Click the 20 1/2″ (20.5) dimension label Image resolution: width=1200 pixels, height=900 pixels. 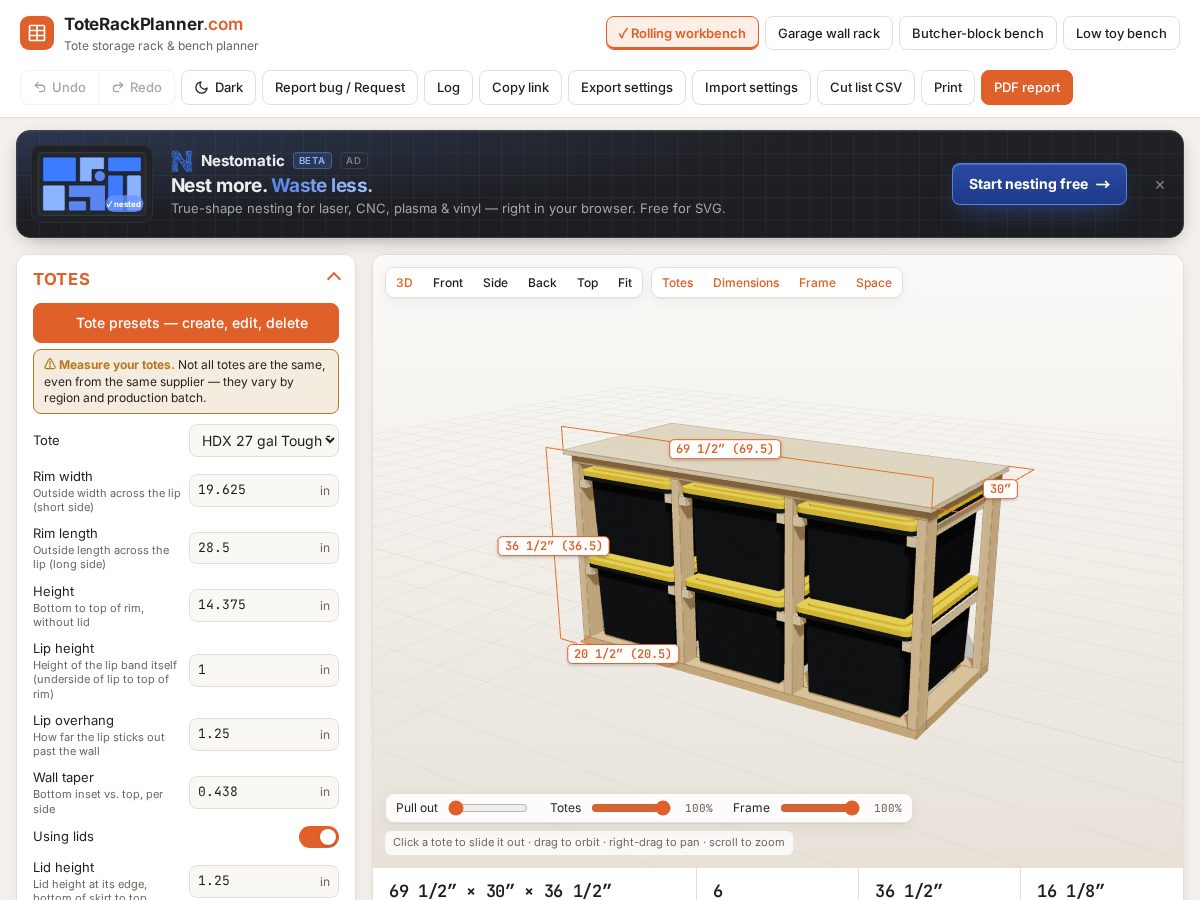pos(623,654)
